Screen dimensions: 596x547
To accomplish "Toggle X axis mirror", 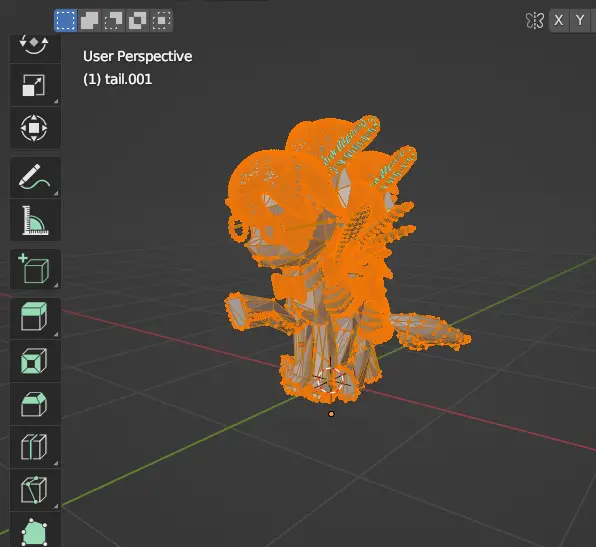I will (x=559, y=20).
